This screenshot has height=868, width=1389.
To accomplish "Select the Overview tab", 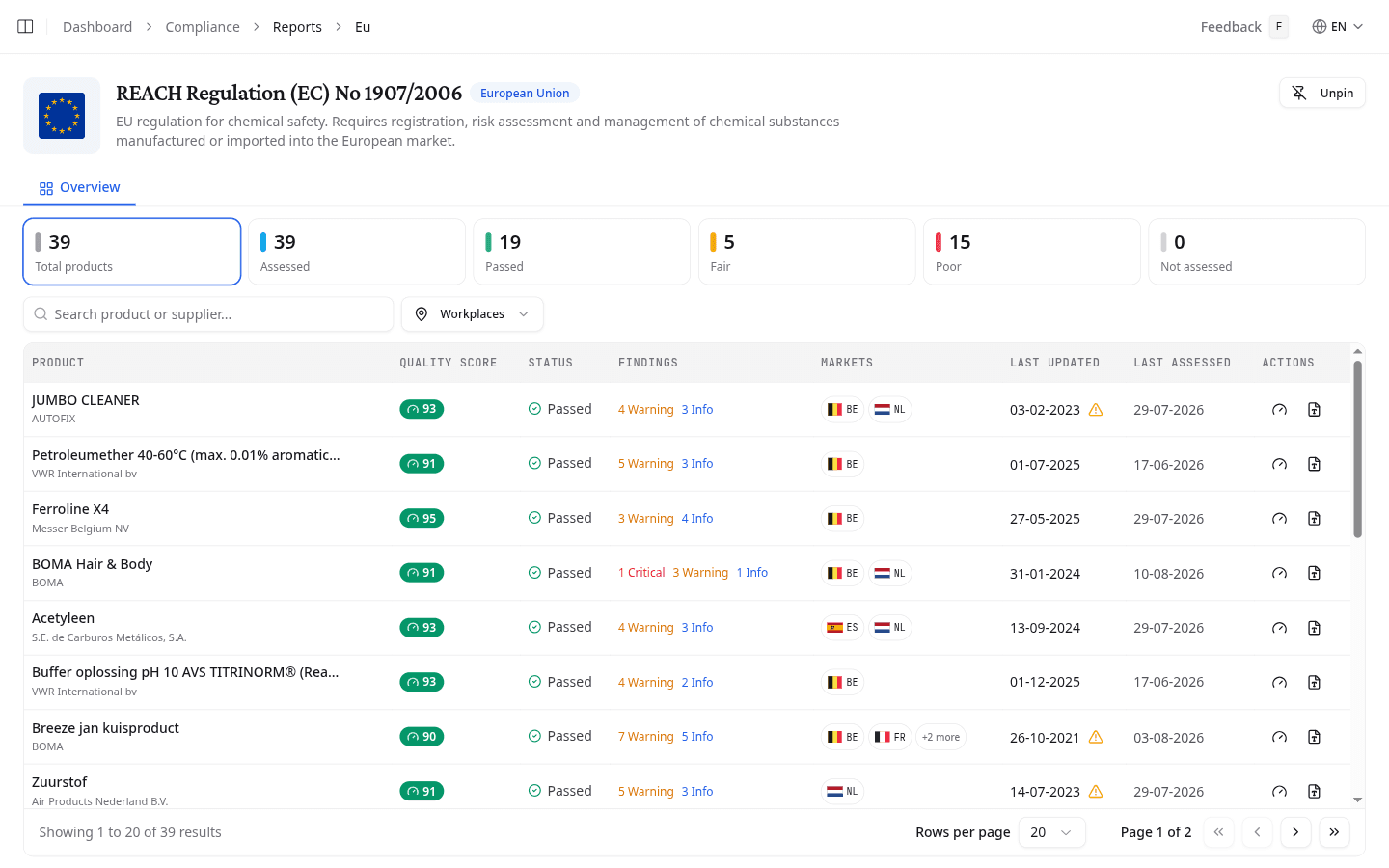I will (x=79, y=187).
